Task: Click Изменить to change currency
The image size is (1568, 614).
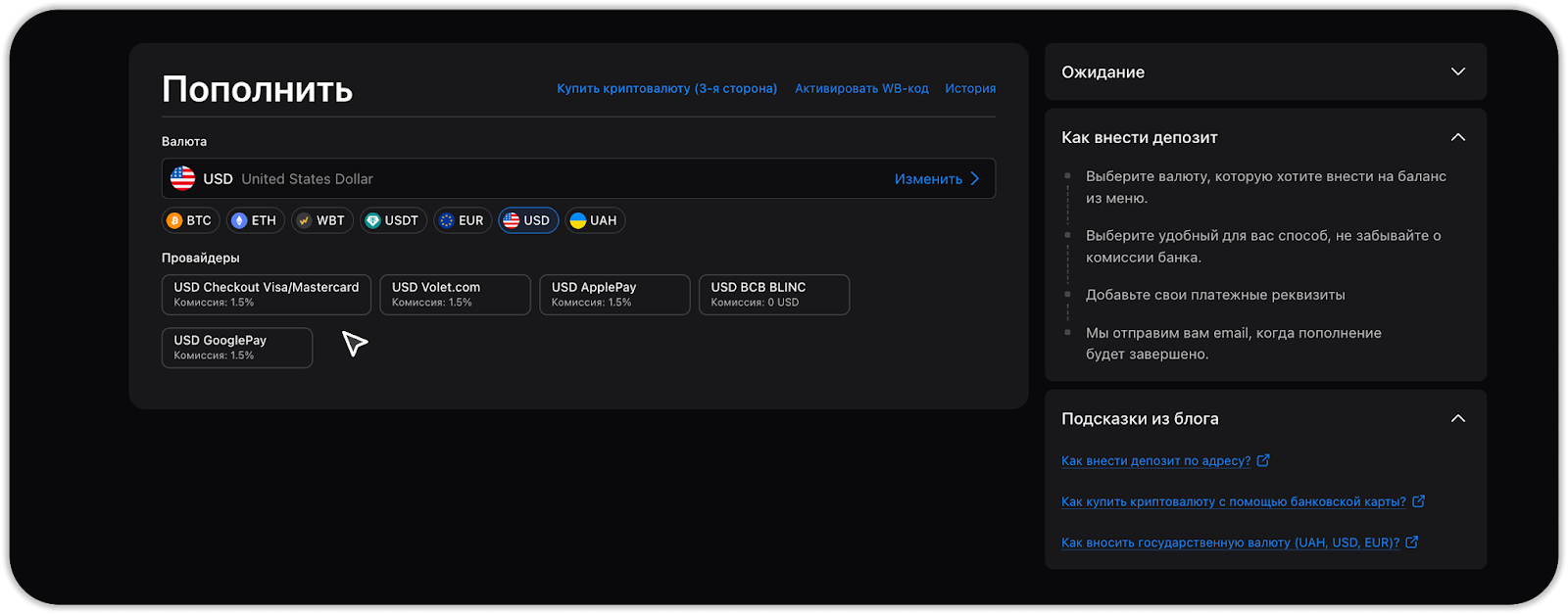Action: pyautogui.click(x=936, y=178)
